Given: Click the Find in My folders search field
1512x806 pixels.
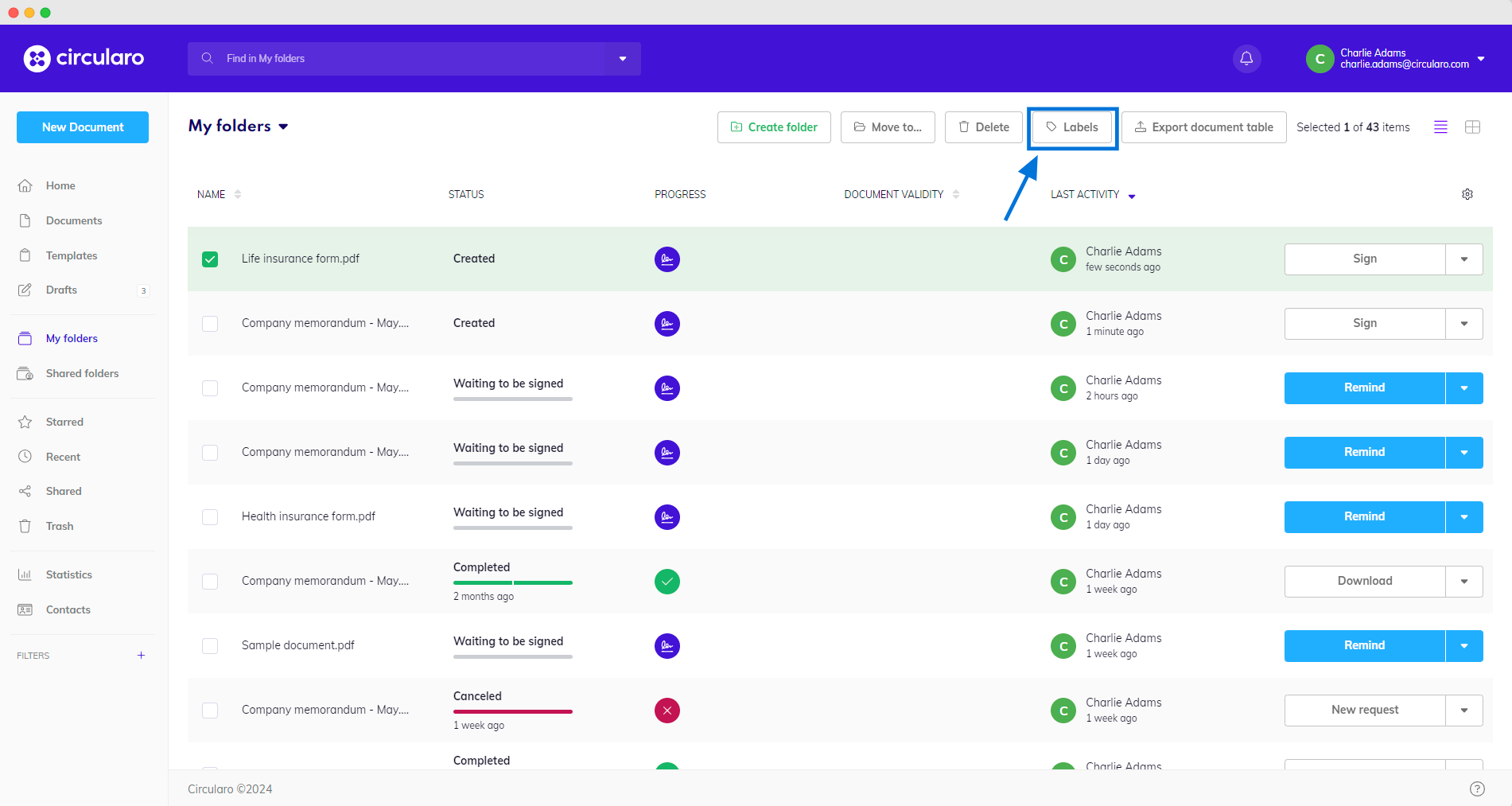Looking at the screenshot, I should pos(398,59).
